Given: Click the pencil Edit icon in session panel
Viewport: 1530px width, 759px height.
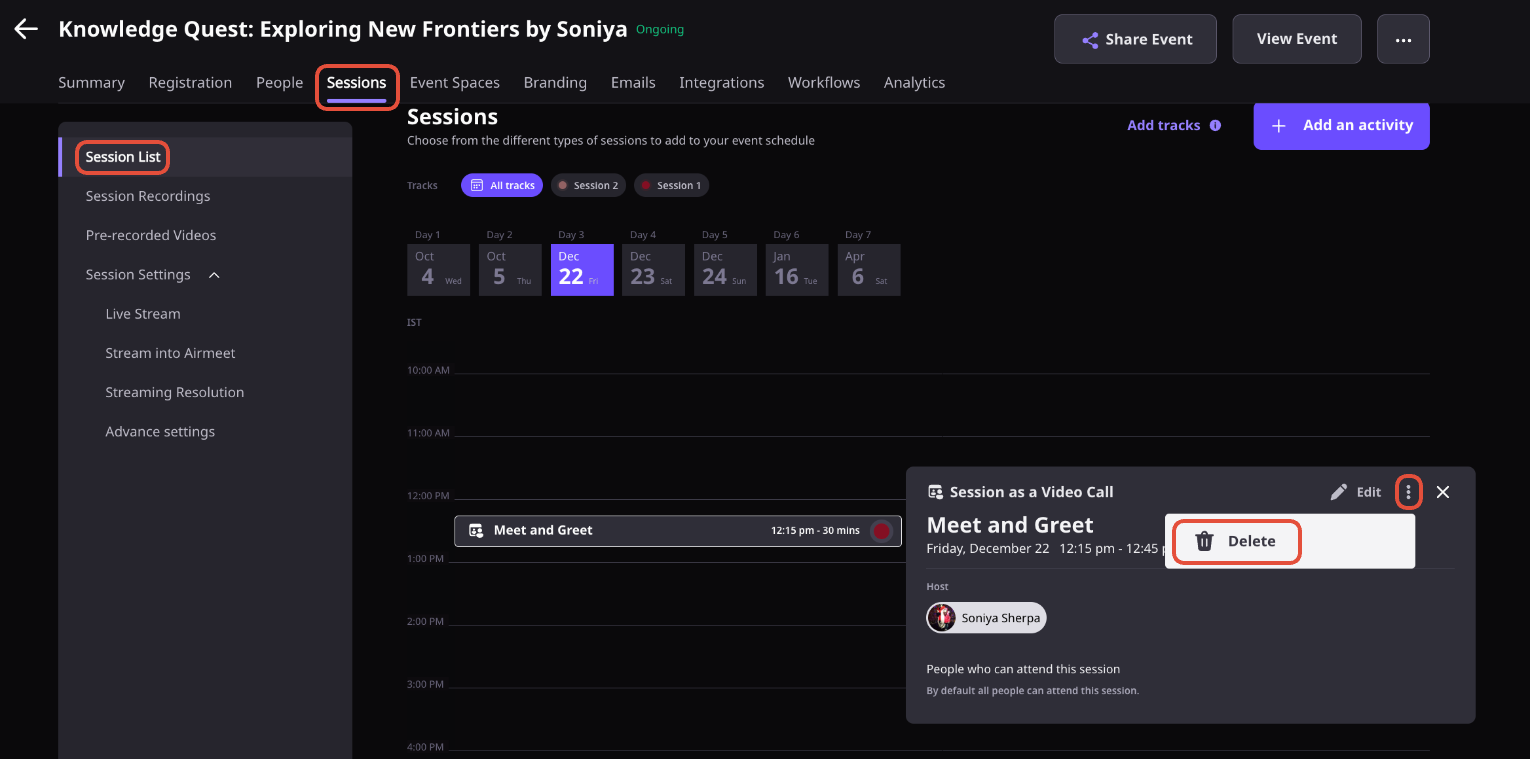Looking at the screenshot, I should 1339,492.
